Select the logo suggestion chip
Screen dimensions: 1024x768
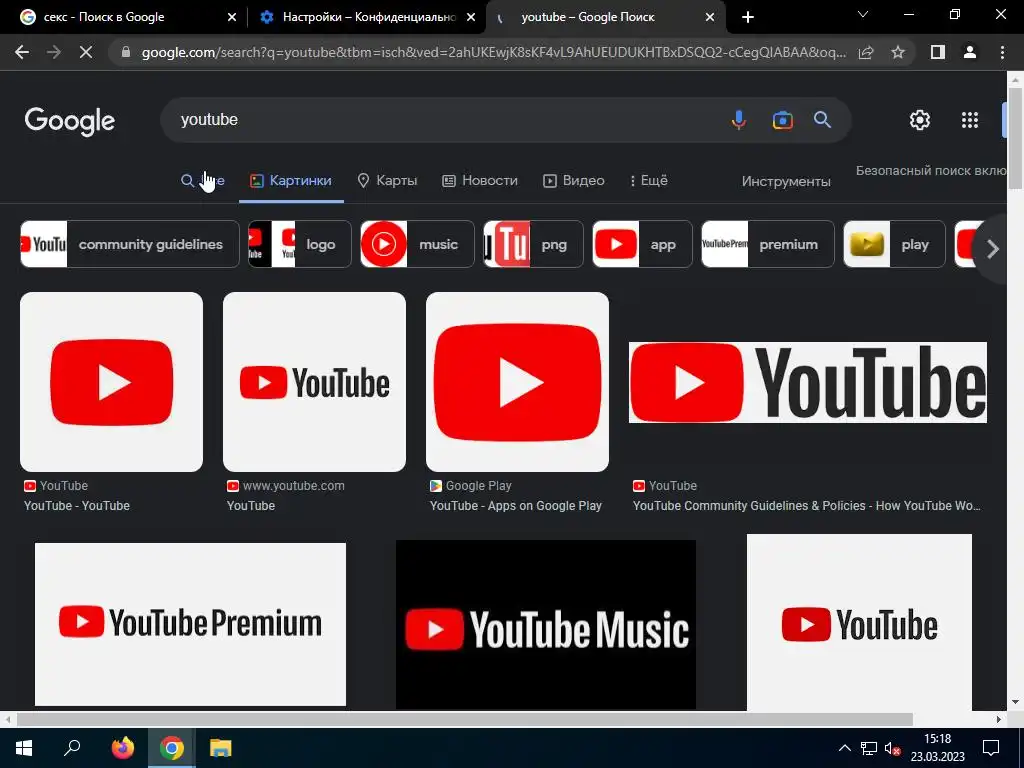[x=300, y=244]
